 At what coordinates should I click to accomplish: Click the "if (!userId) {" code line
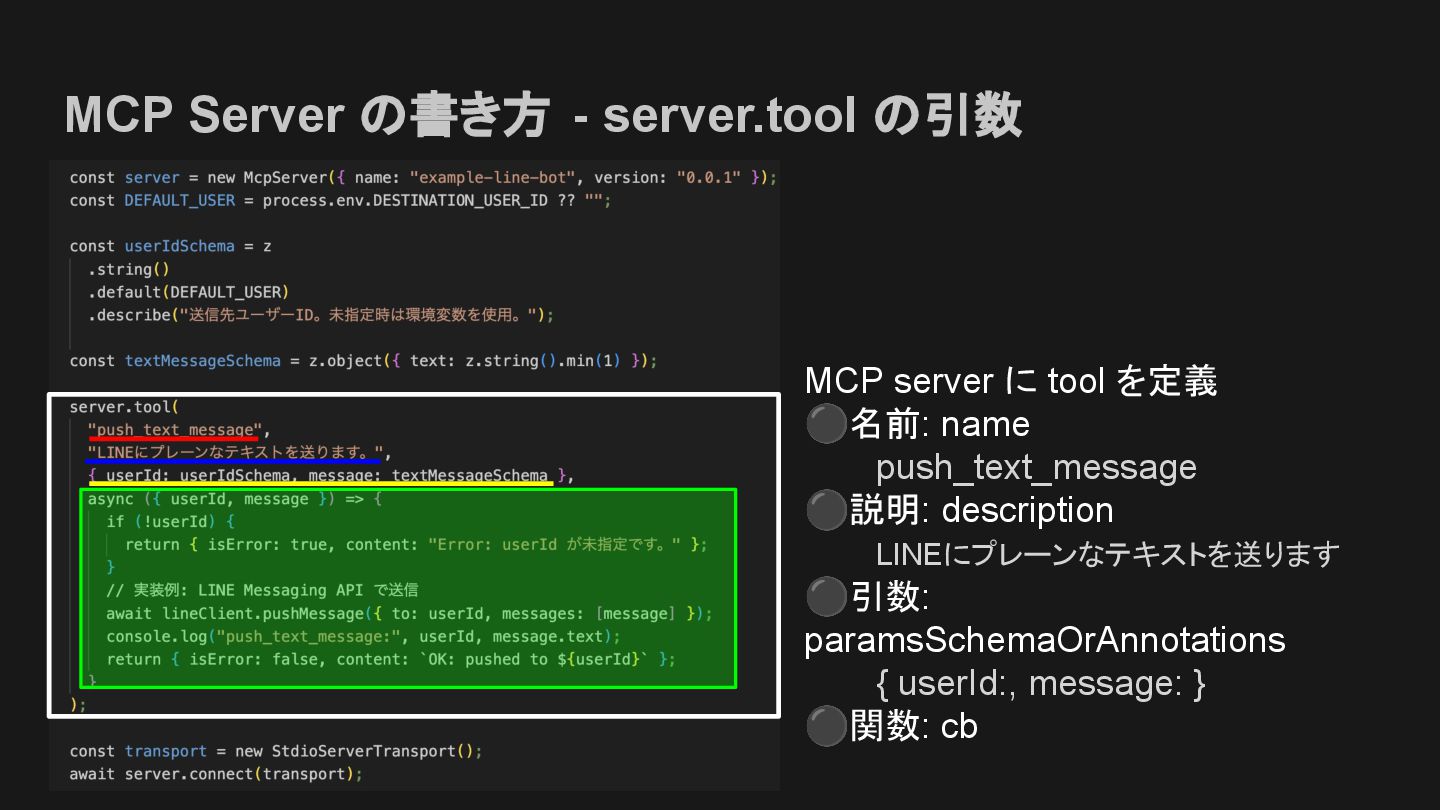click(170, 522)
